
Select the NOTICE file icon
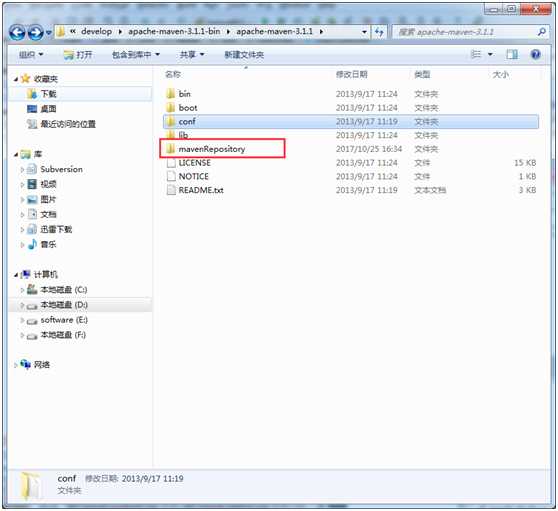(x=171, y=176)
